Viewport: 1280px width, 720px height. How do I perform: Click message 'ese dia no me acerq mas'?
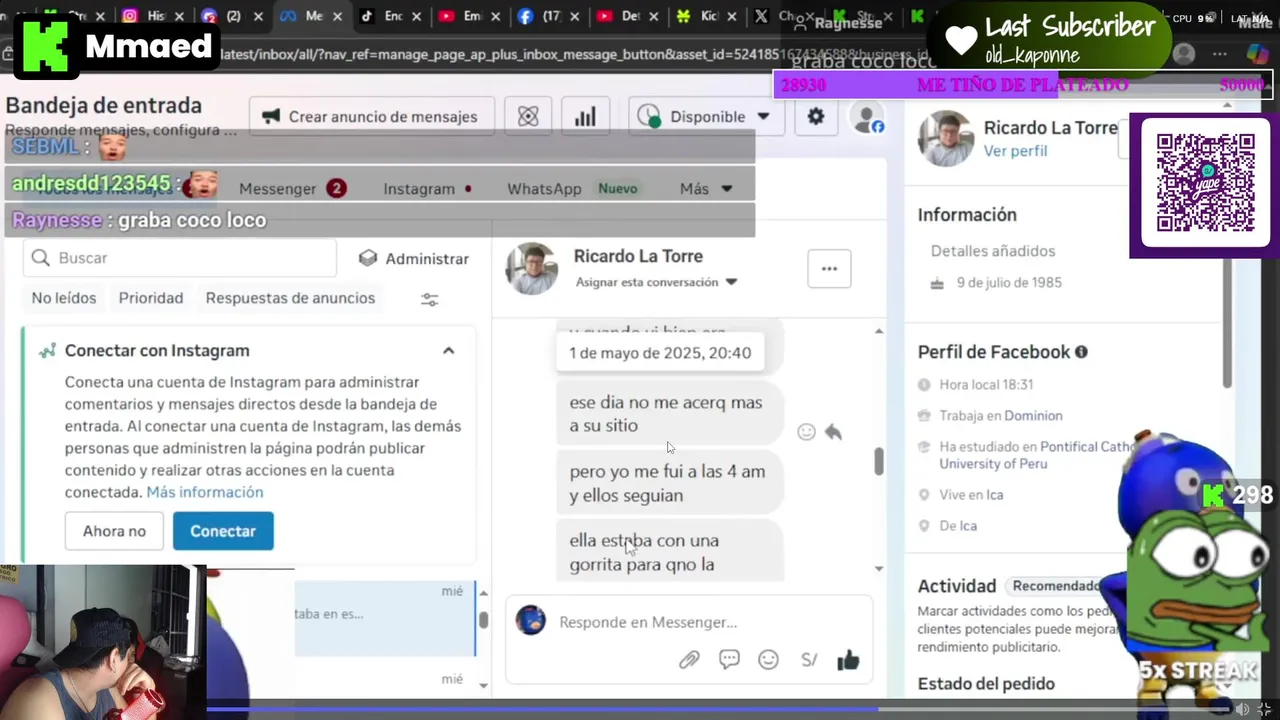669,414
